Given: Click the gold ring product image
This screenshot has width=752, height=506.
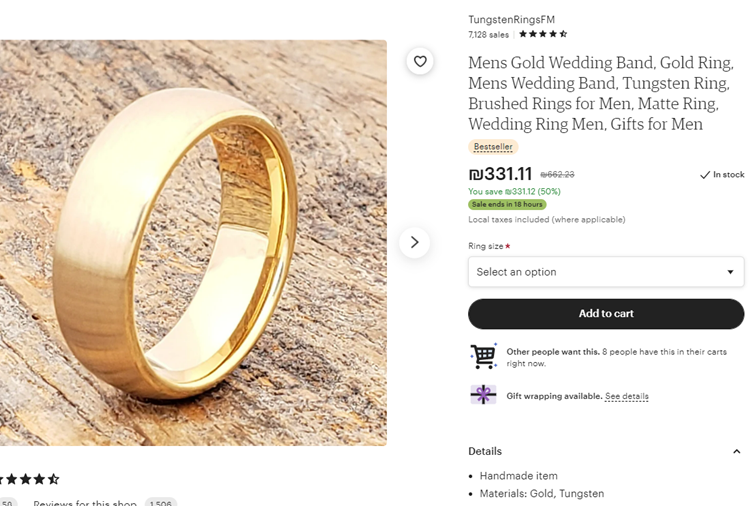Looking at the screenshot, I should tap(190, 243).
